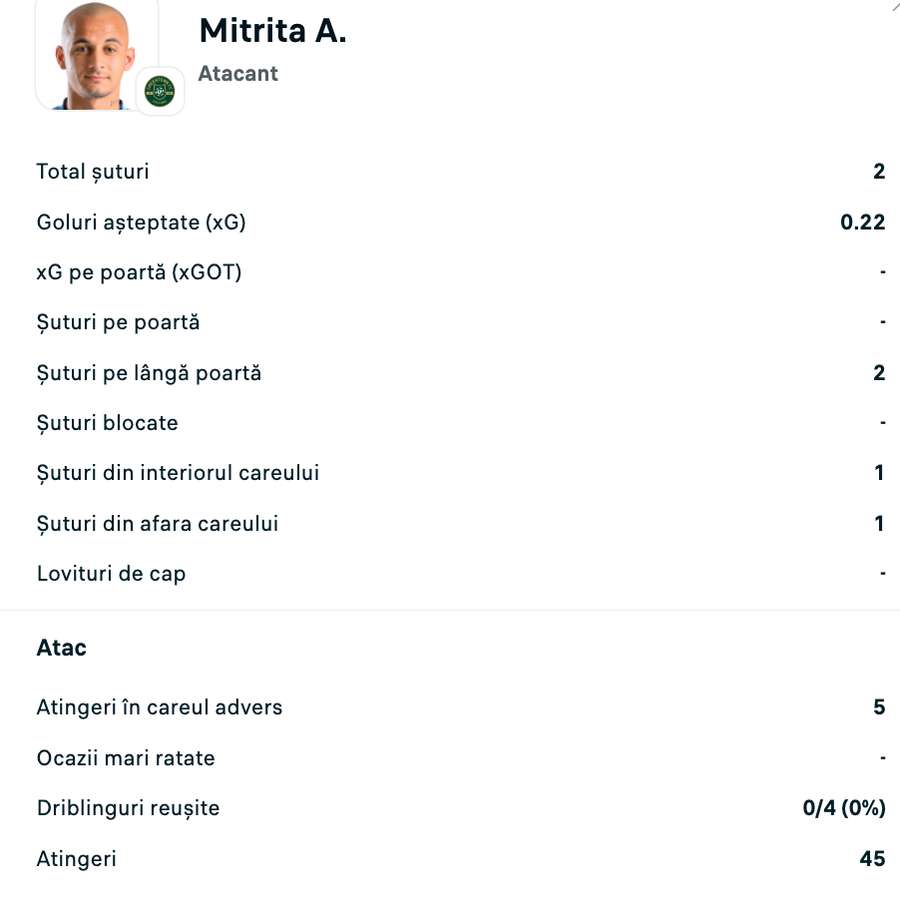Open the Total șuturi stat row
The image size is (900, 912).
92,171
